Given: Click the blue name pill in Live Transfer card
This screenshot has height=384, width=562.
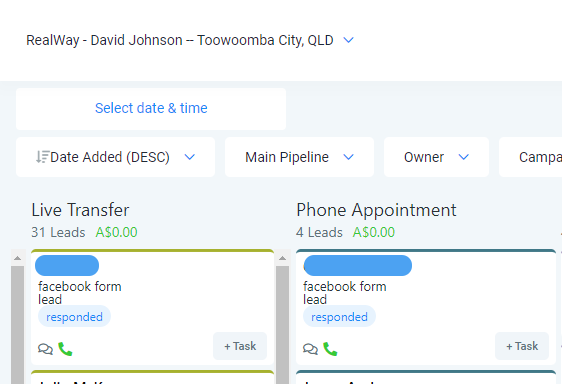Looking at the screenshot, I should 67,265.
